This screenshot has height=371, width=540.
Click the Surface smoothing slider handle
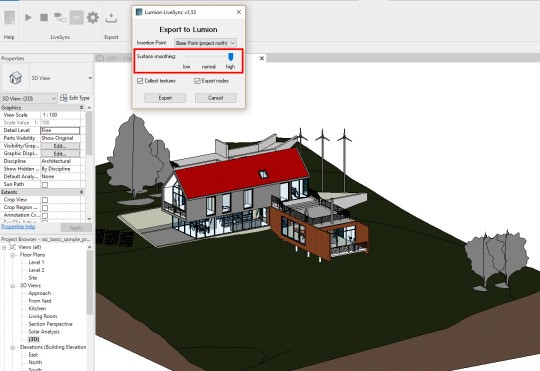coord(231,56)
